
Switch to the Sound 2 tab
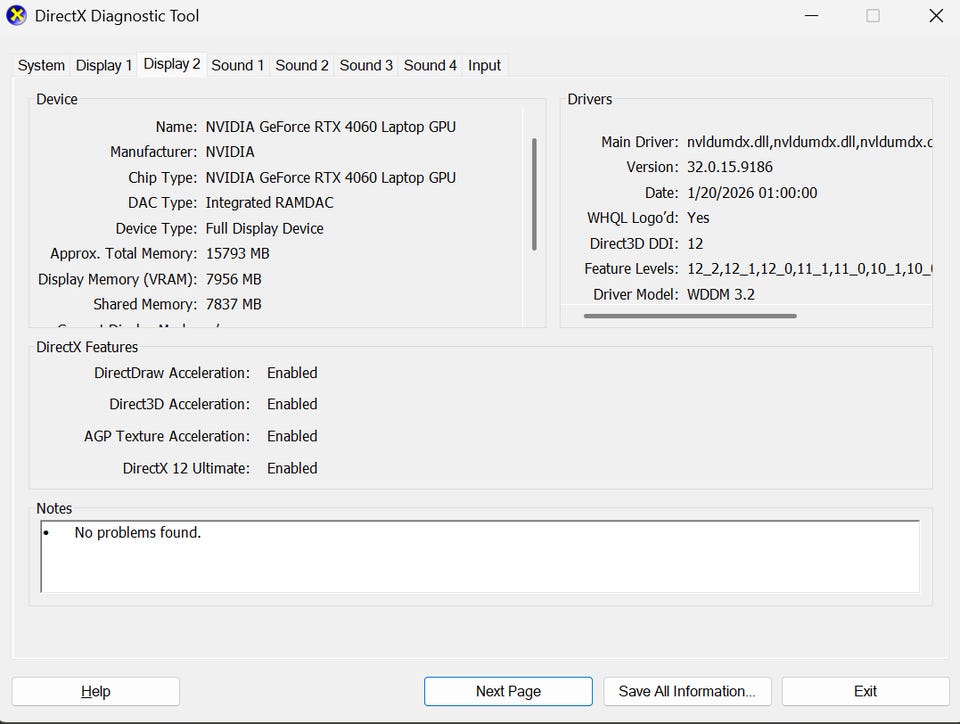click(302, 65)
